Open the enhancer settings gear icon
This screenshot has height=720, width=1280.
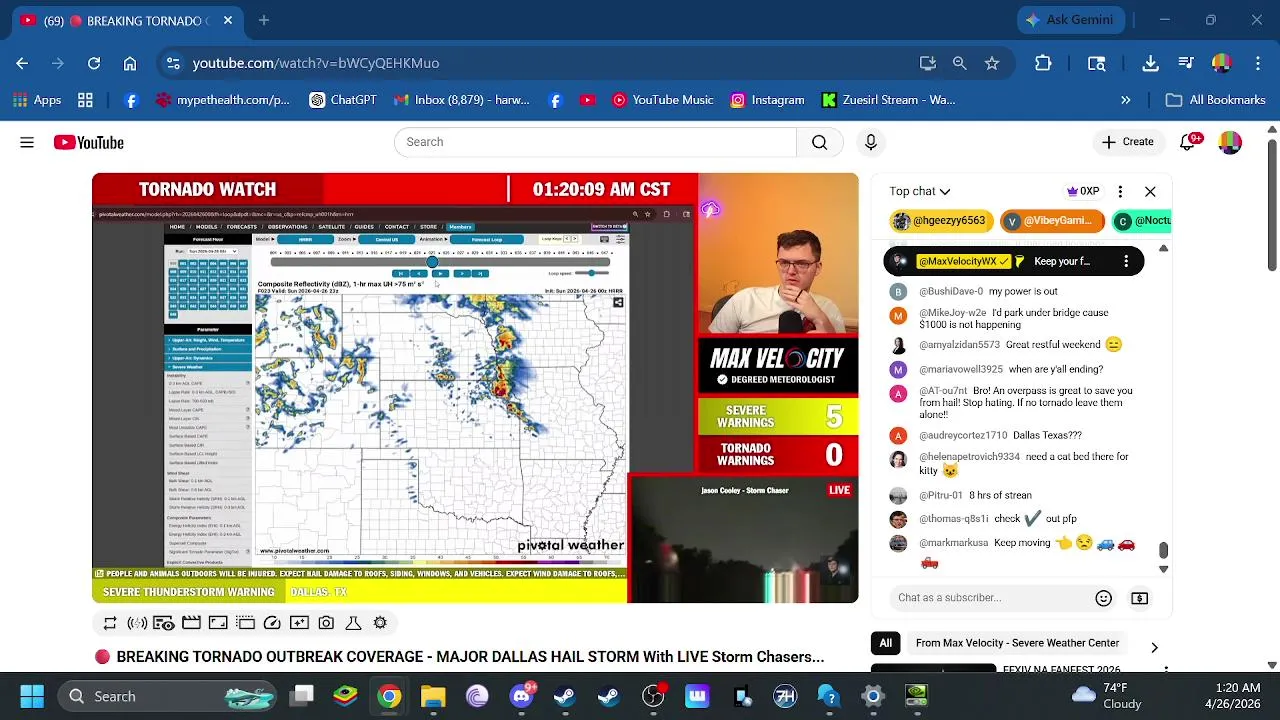380,623
